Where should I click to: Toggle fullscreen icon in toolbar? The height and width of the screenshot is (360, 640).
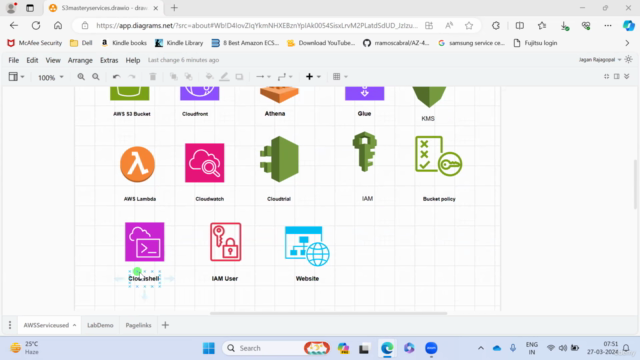pos(607,76)
